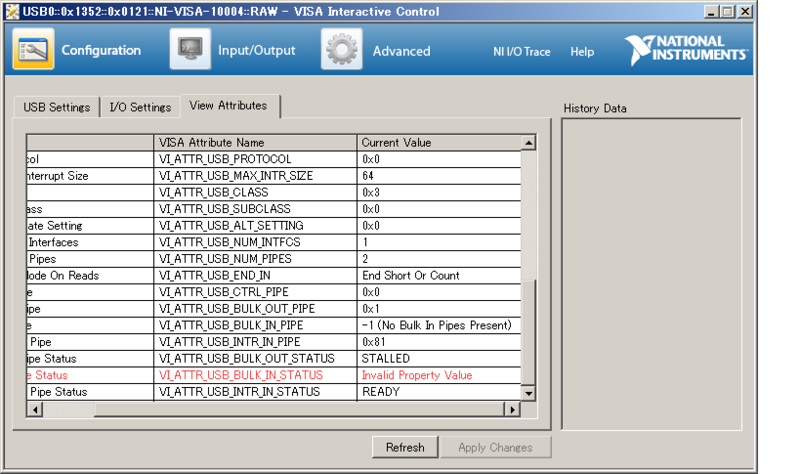Select the Input/Output label
Image resolution: width=800 pixels, height=474 pixels.
257,50
